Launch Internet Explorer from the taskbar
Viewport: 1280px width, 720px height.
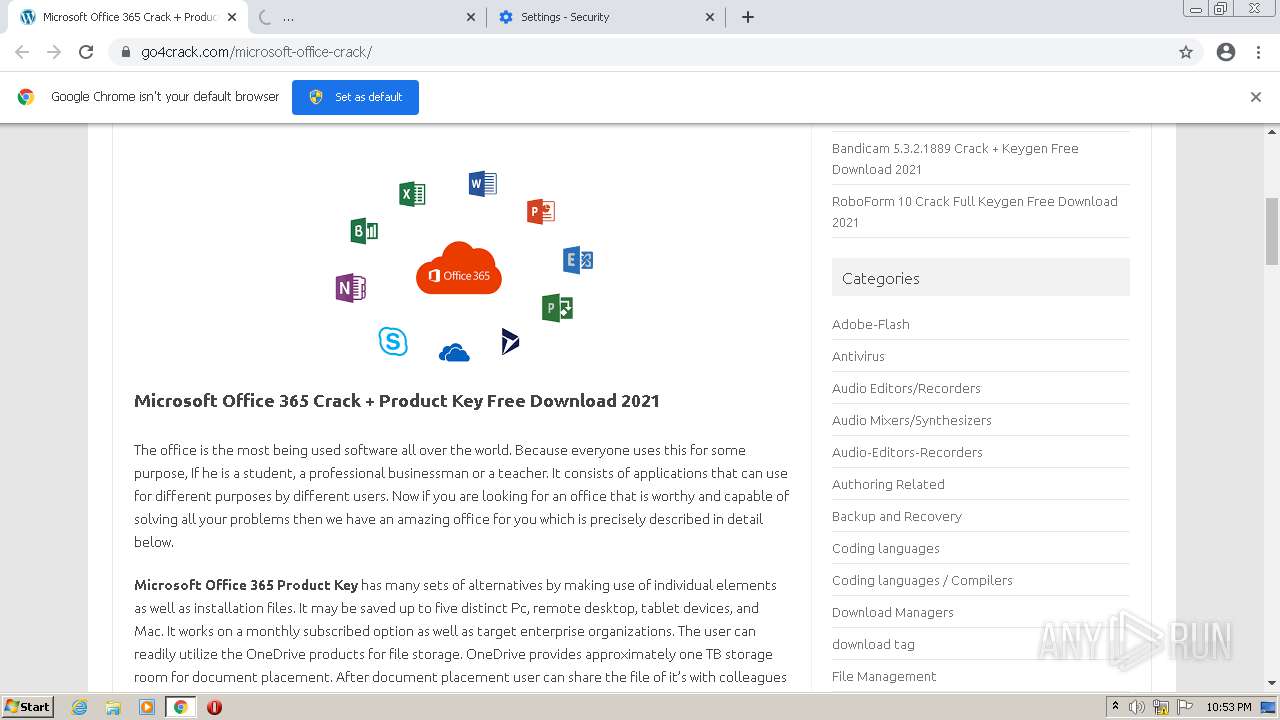(x=80, y=707)
